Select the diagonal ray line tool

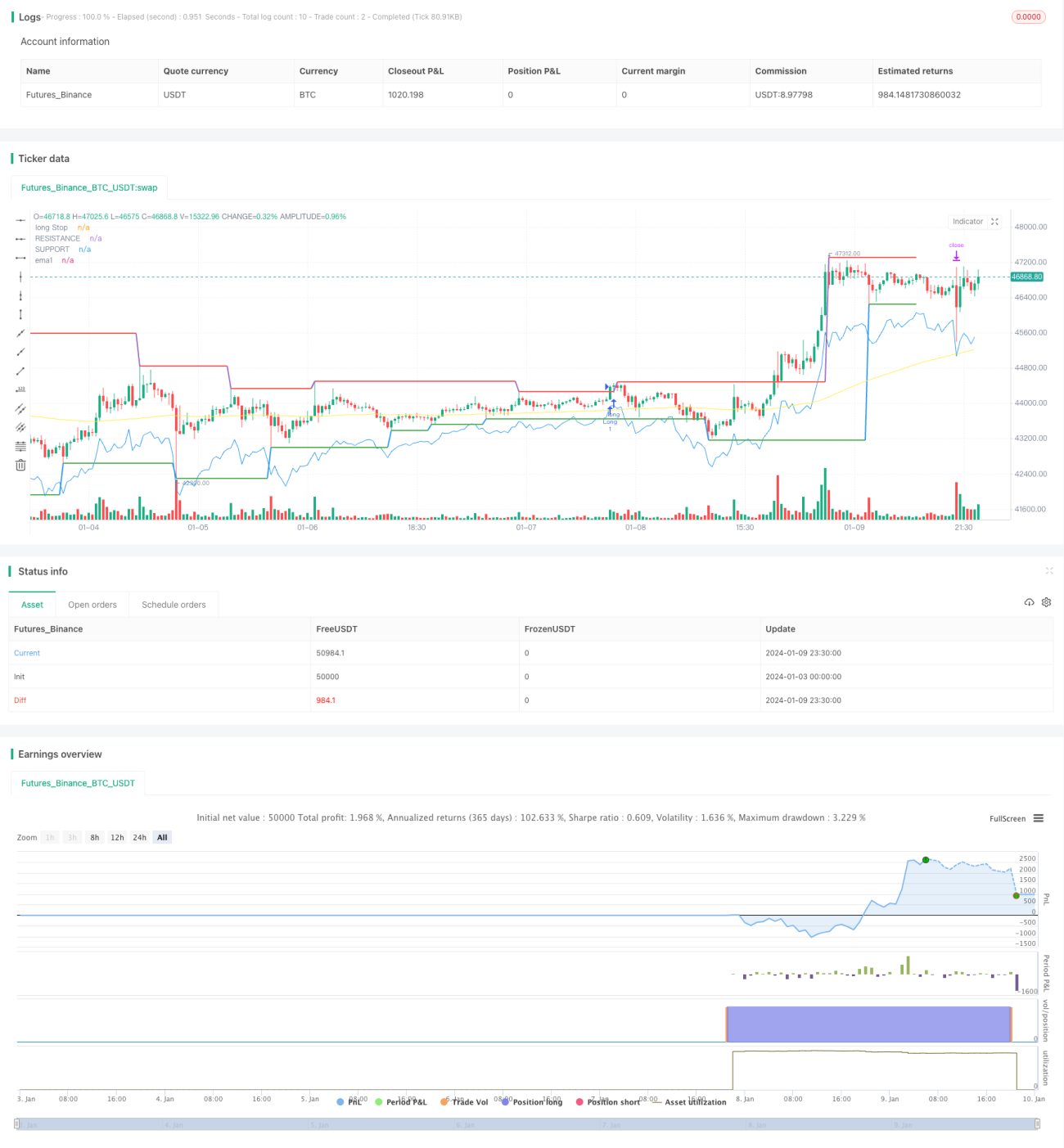coord(20,352)
